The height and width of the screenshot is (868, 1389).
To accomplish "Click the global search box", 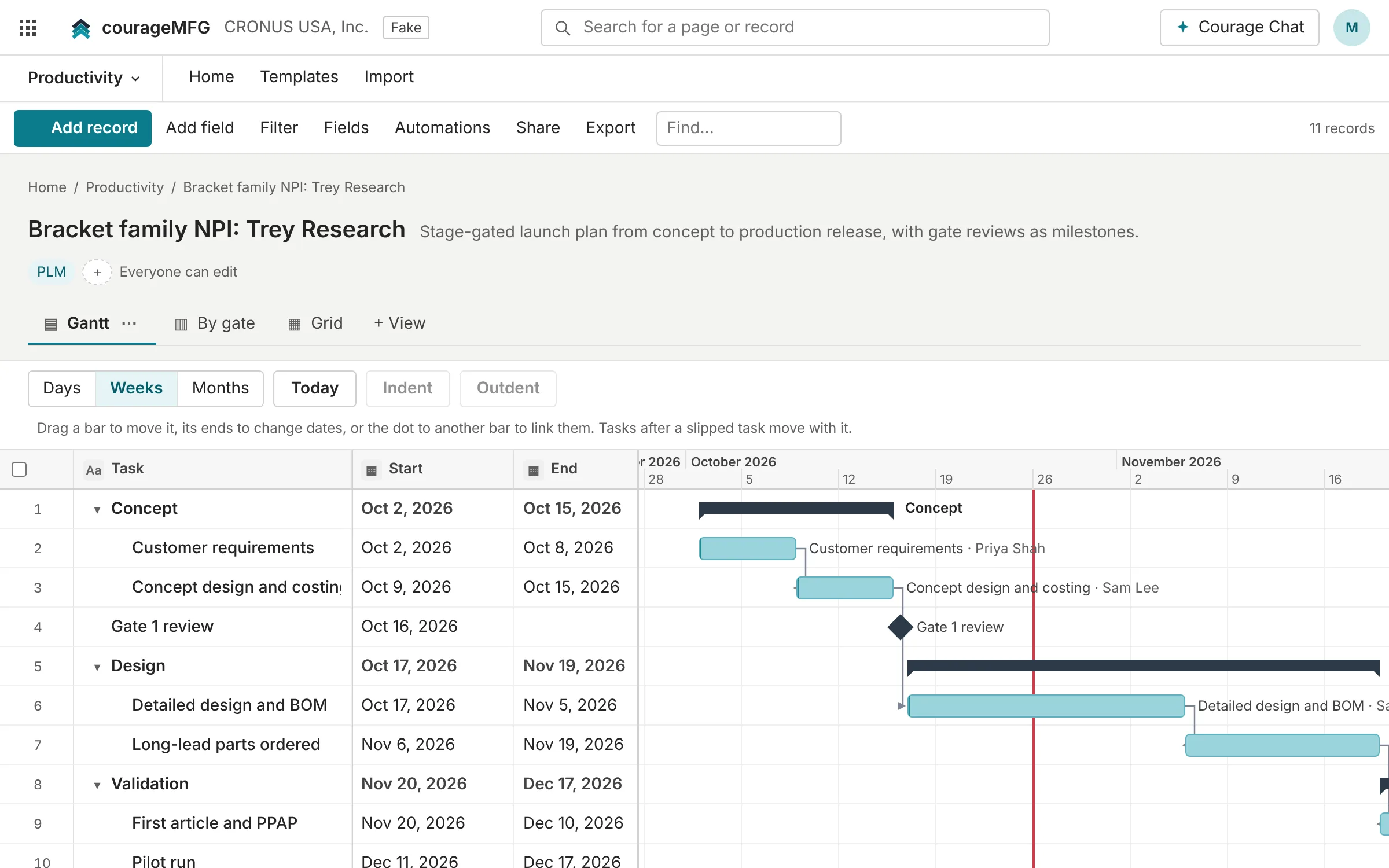I will click(x=795, y=28).
